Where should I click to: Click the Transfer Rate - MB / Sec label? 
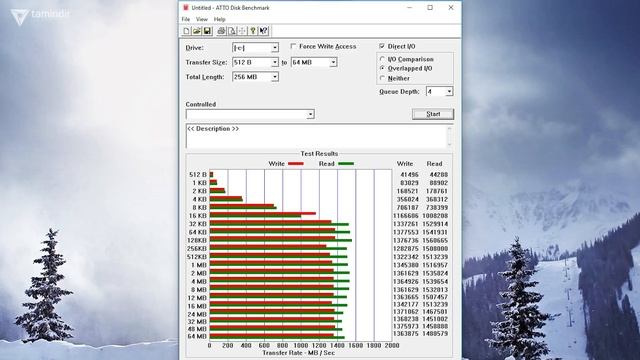pos(299,353)
